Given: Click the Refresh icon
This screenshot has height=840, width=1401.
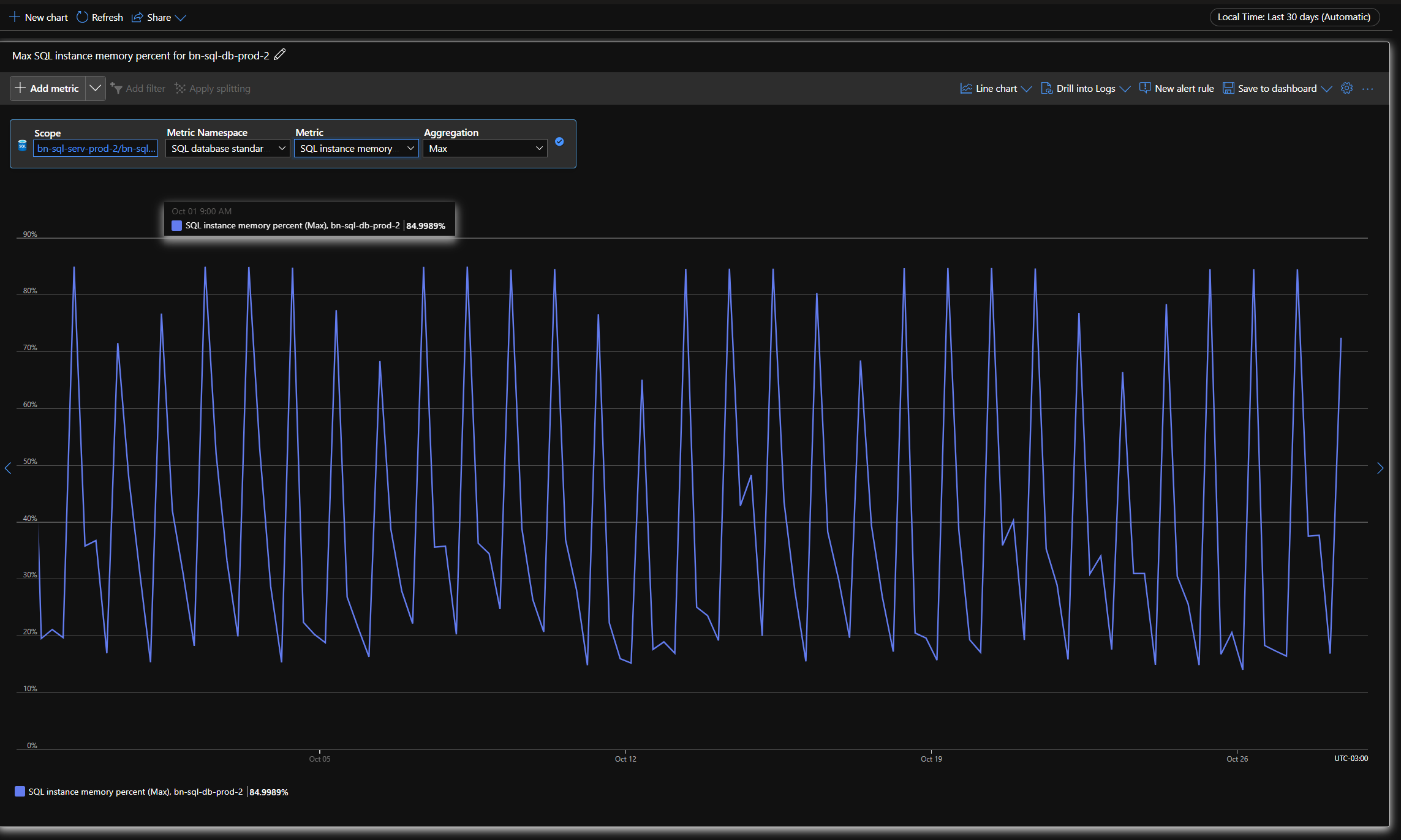Looking at the screenshot, I should pyautogui.click(x=82, y=17).
